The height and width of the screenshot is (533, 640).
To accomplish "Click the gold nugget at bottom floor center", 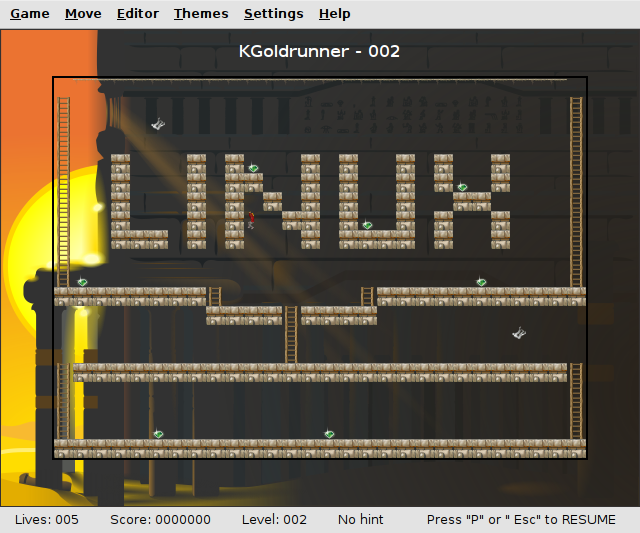I will pyautogui.click(x=329, y=433).
